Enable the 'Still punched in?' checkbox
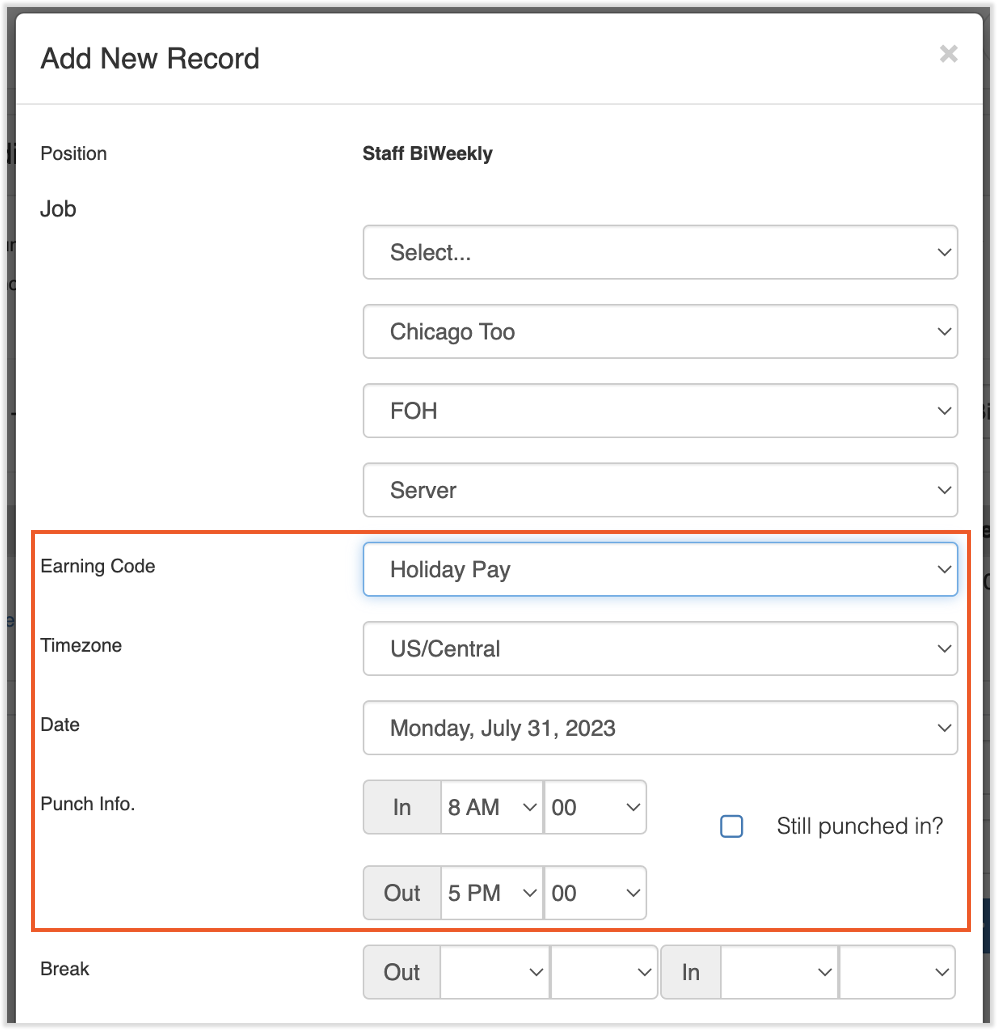This screenshot has height=1034, width=1000. point(732,827)
